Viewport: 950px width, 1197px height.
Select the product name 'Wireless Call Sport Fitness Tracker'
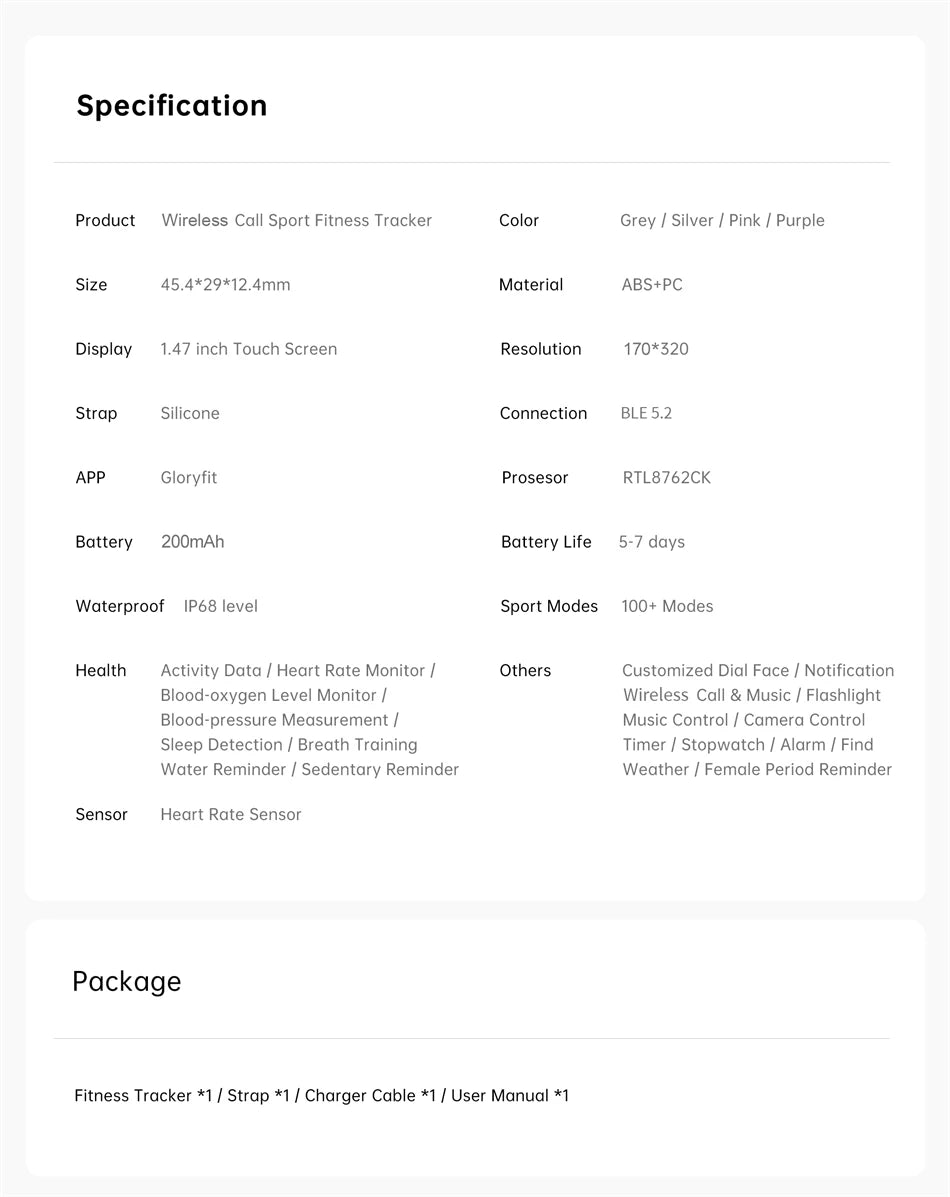click(296, 220)
